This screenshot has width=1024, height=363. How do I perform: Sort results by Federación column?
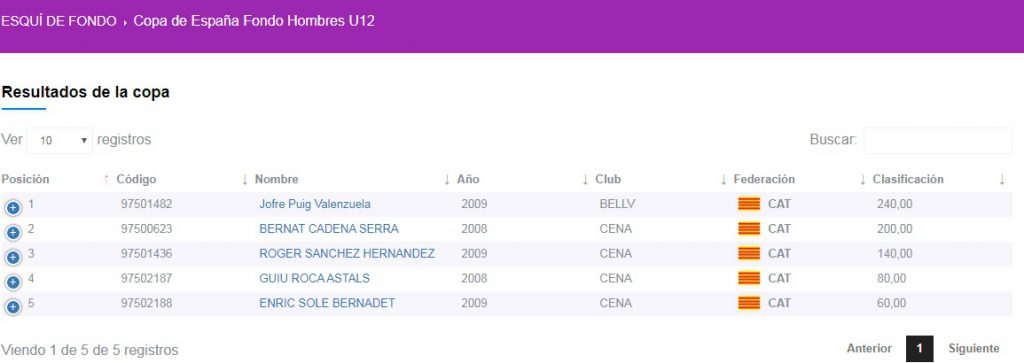tap(764, 180)
